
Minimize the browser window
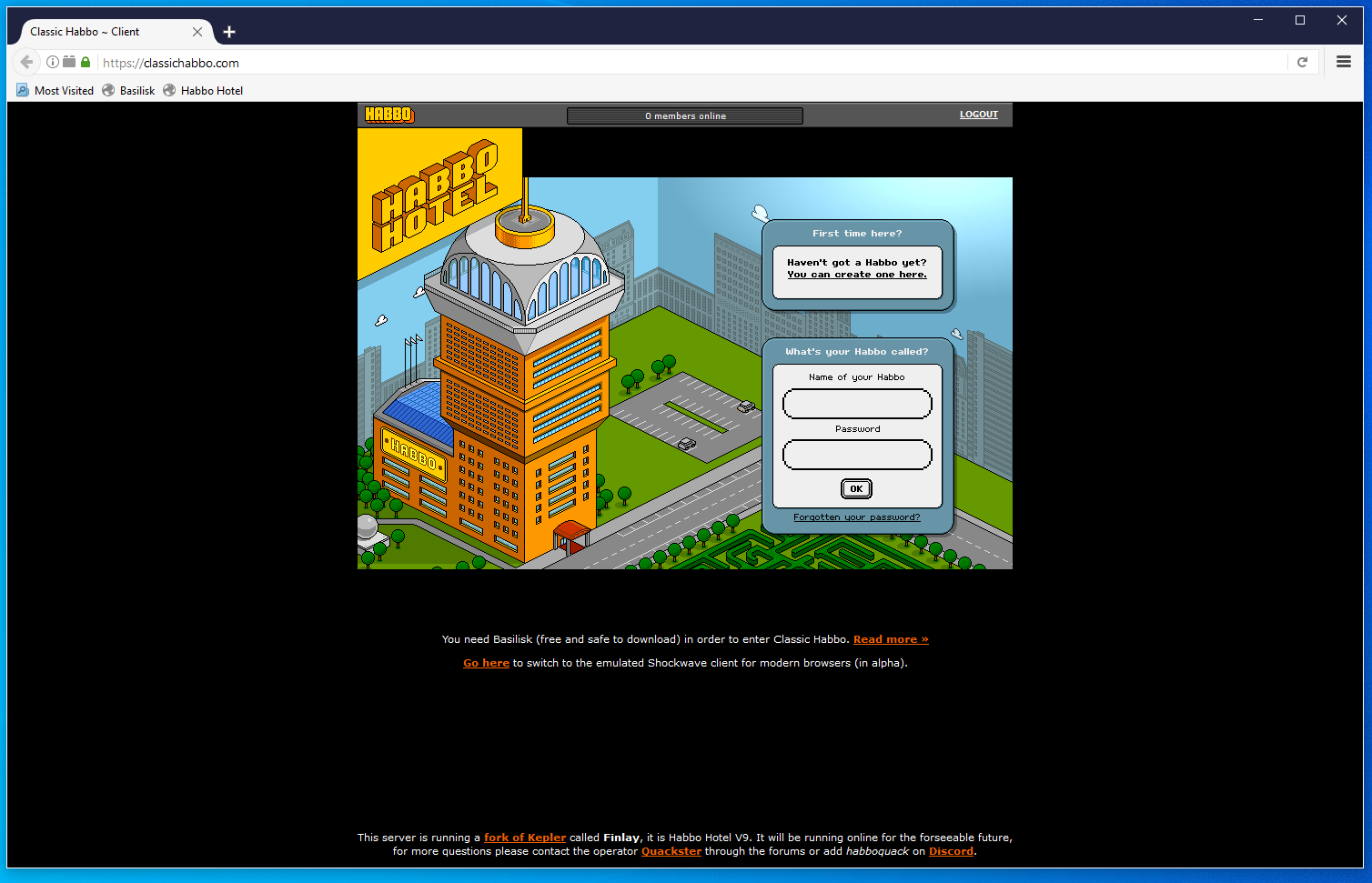tap(1258, 20)
